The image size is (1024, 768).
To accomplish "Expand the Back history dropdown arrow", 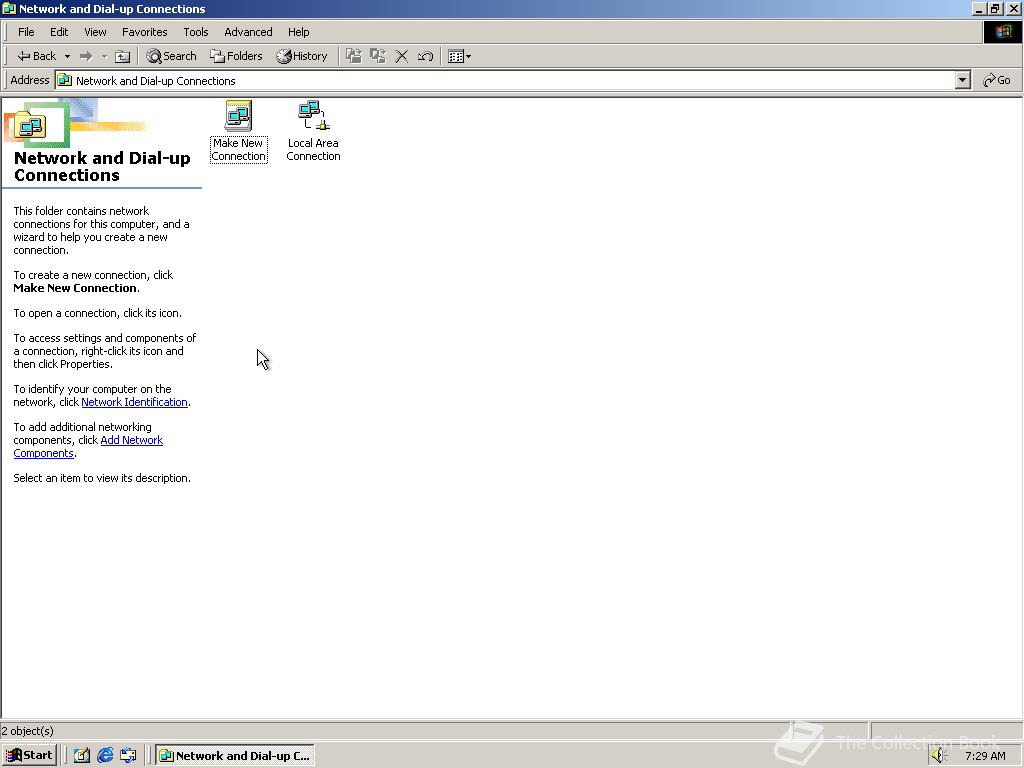I will click(x=67, y=56).
